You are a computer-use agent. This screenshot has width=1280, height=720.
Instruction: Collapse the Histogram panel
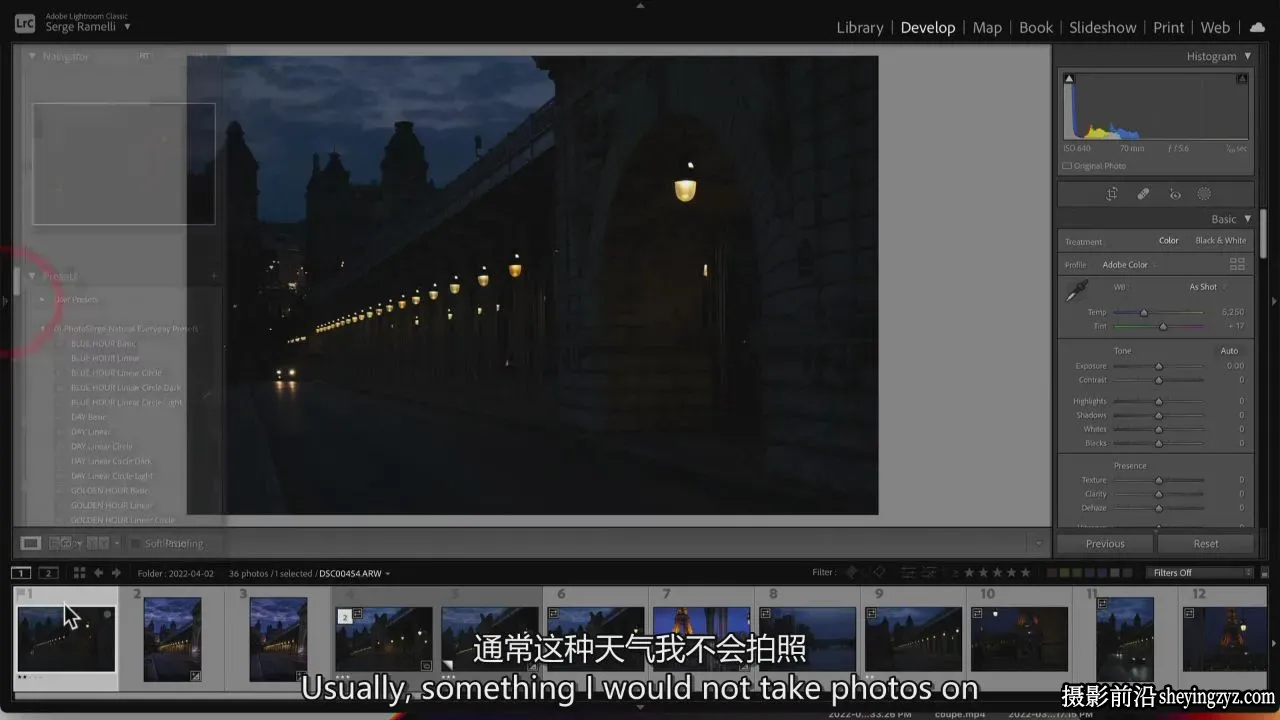pyautogui.click(x=1247, y=57)
